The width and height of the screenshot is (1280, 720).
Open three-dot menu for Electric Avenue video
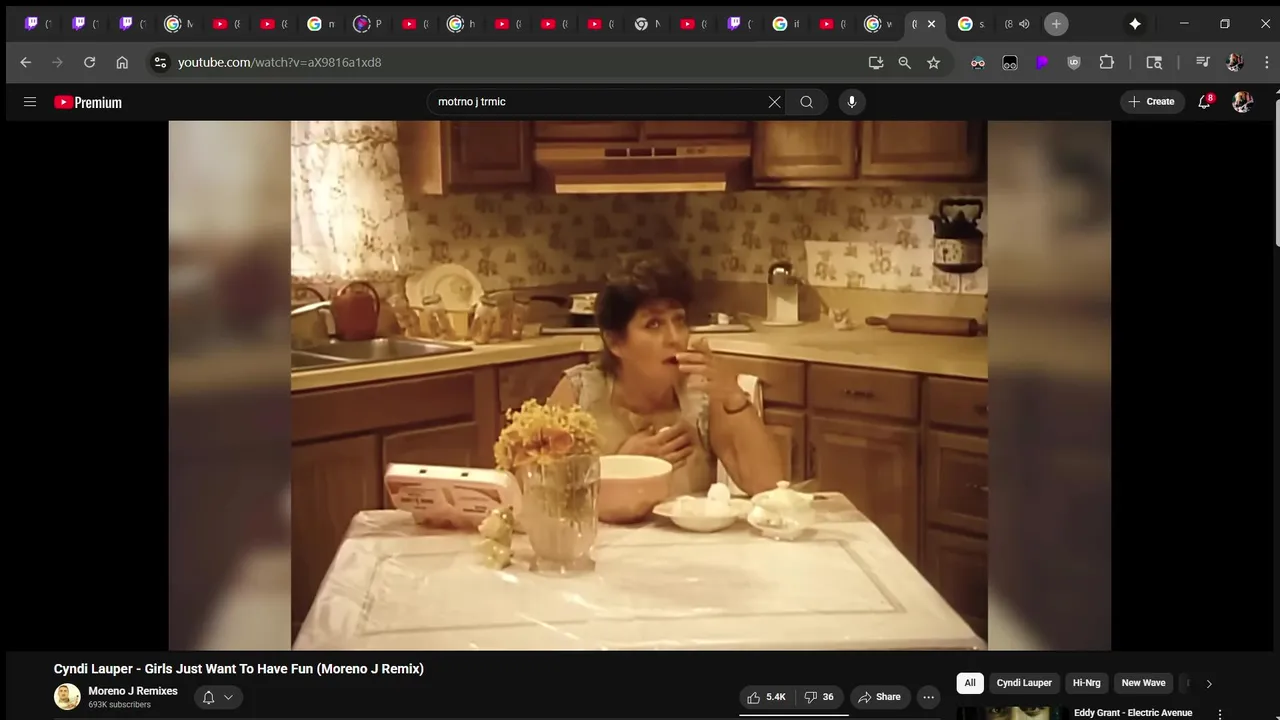(1220, 714)
